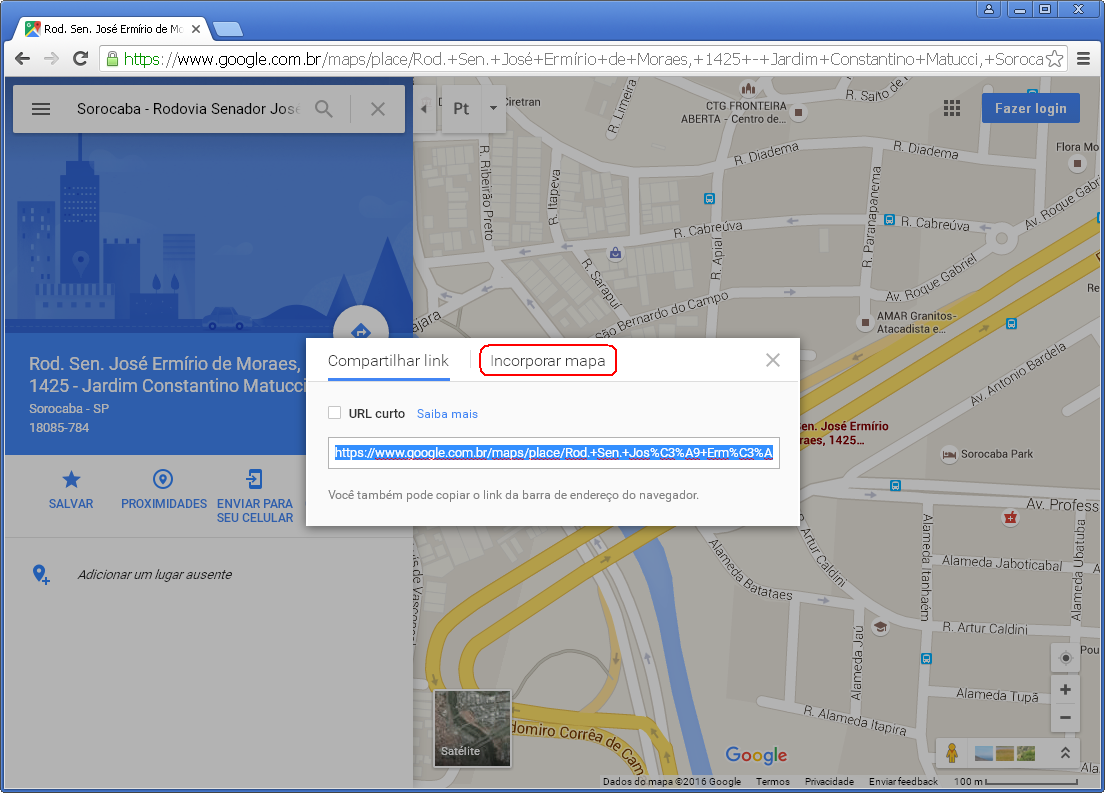1105x793 pixels.
Task: Show my current location on map
Action: [1065, 658]
